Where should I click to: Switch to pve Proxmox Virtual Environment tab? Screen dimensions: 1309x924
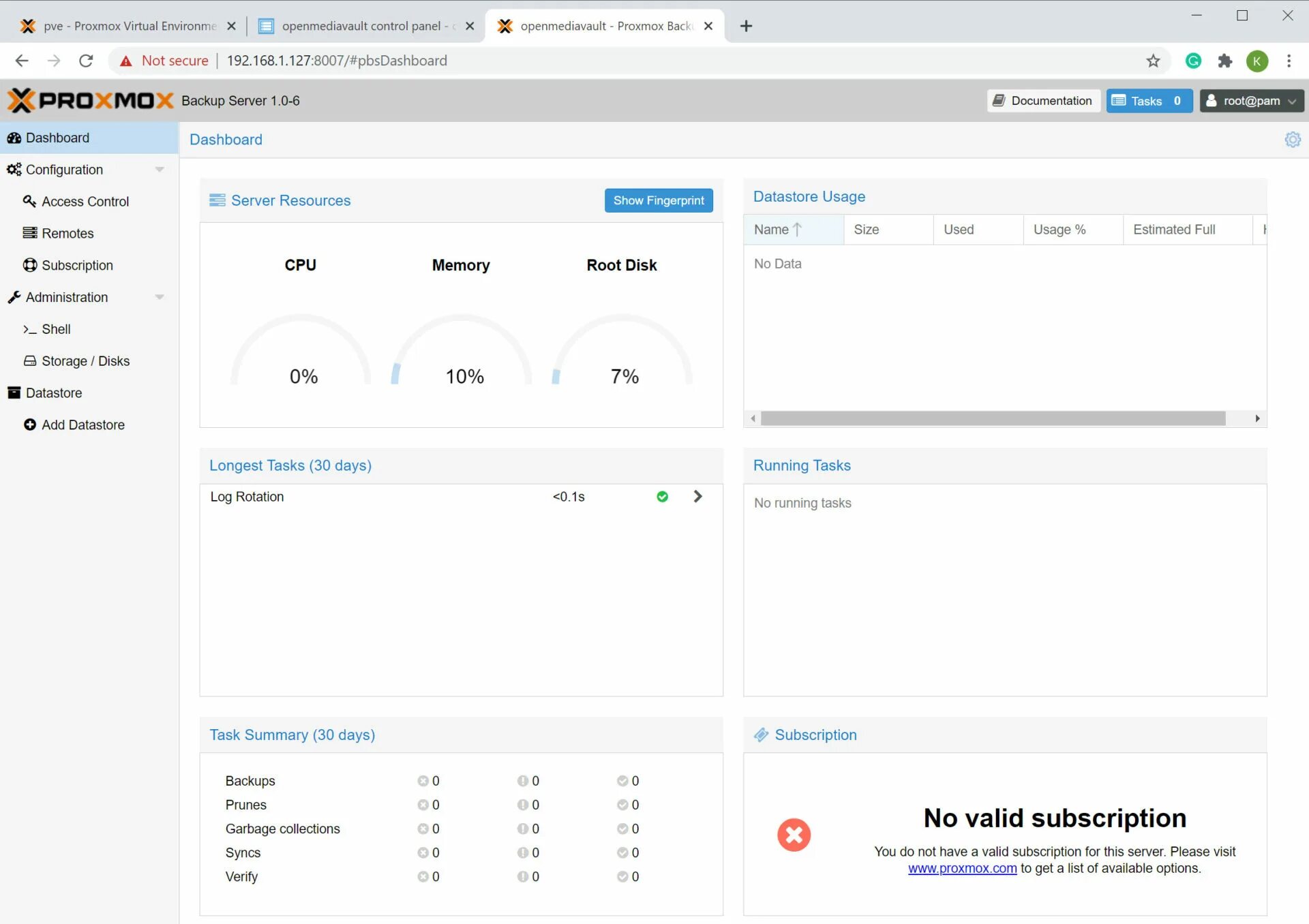click(130, 26)
